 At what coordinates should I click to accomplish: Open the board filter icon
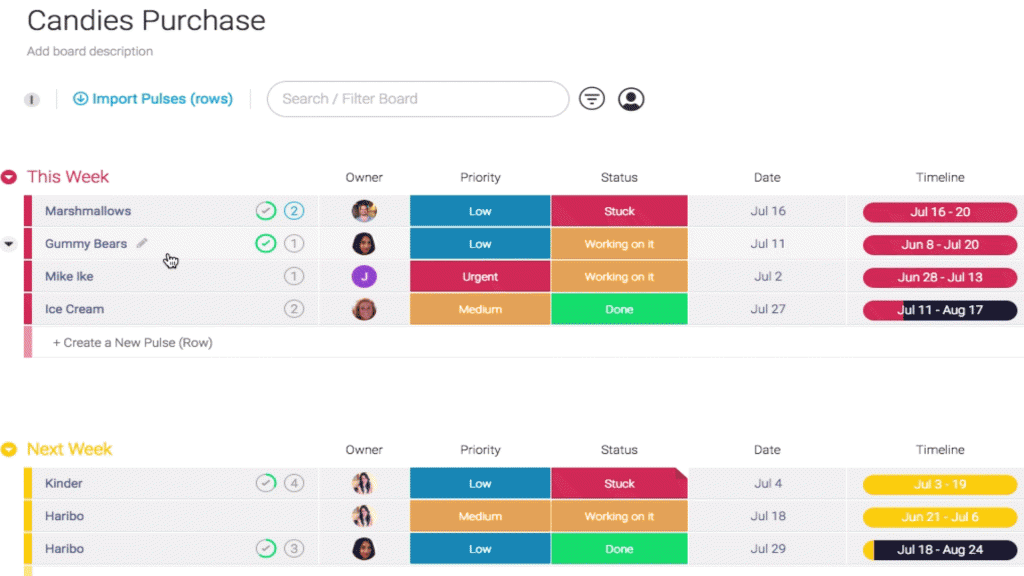[592, 99]
